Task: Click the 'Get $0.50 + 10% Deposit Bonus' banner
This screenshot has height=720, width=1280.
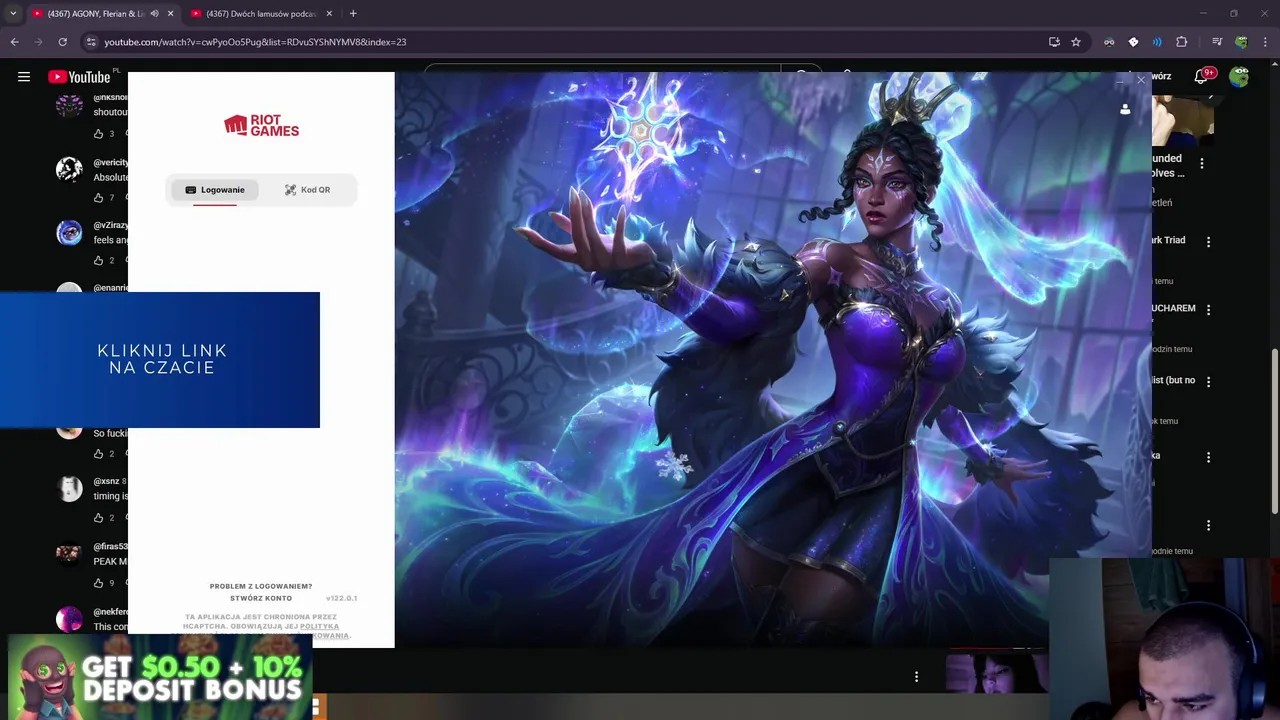Action: tap(160, 677)
